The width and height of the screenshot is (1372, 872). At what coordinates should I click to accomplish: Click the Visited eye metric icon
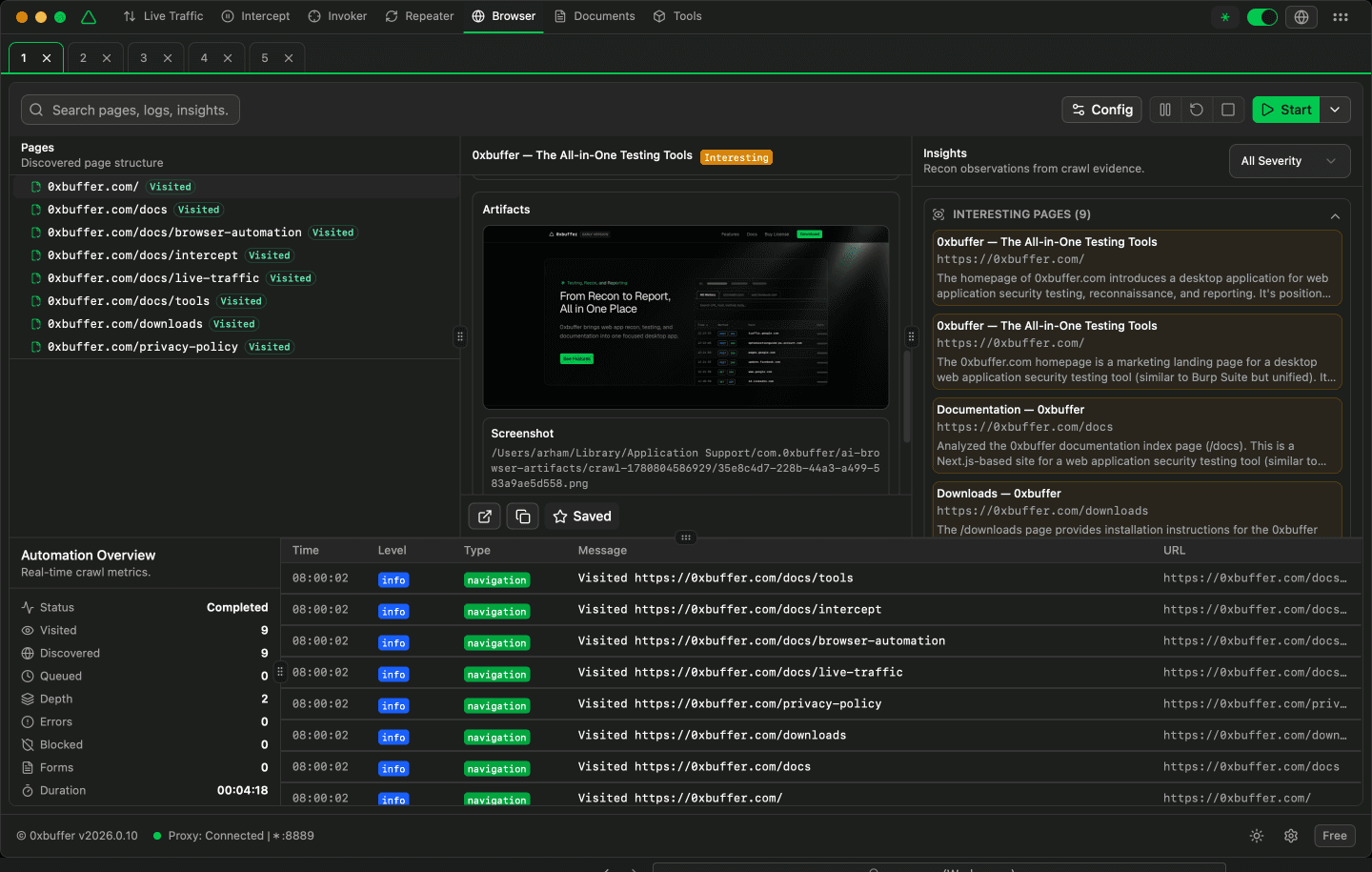(28, 631)
